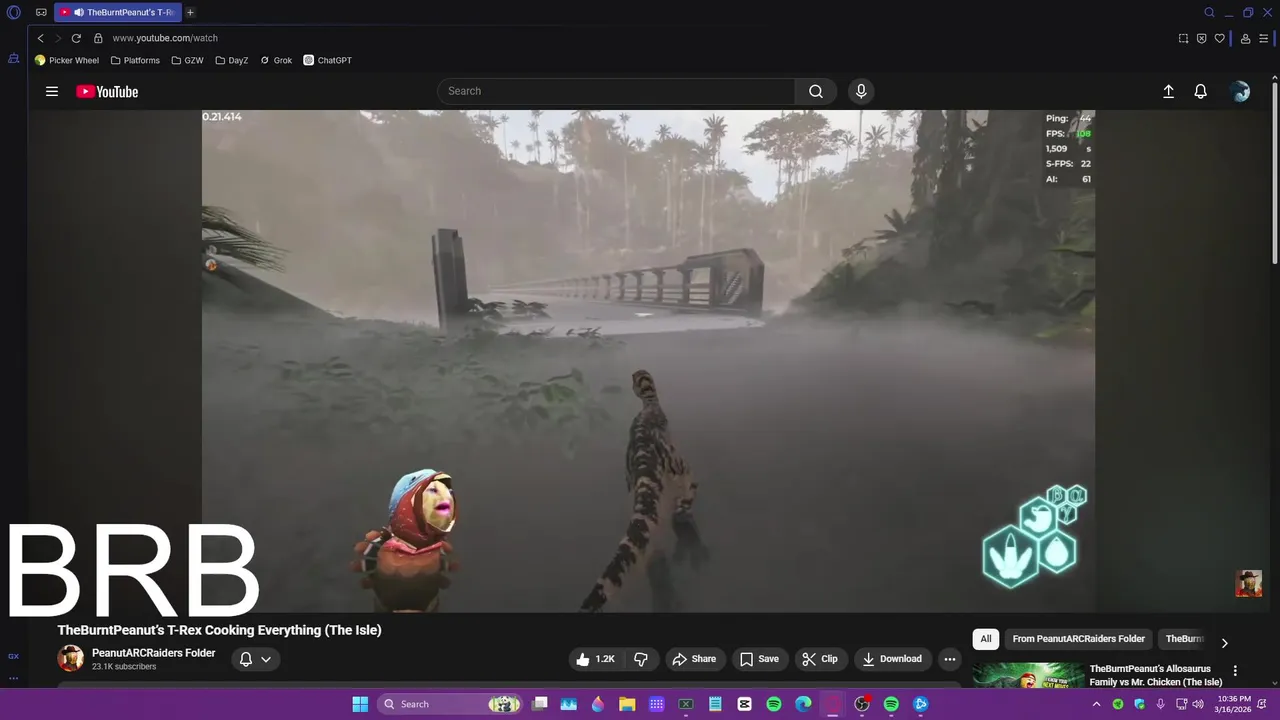The height and width of the screenshot is (720, 1280).
Task: Open the first Spotify taskbar icon
Action: (774, 704)
